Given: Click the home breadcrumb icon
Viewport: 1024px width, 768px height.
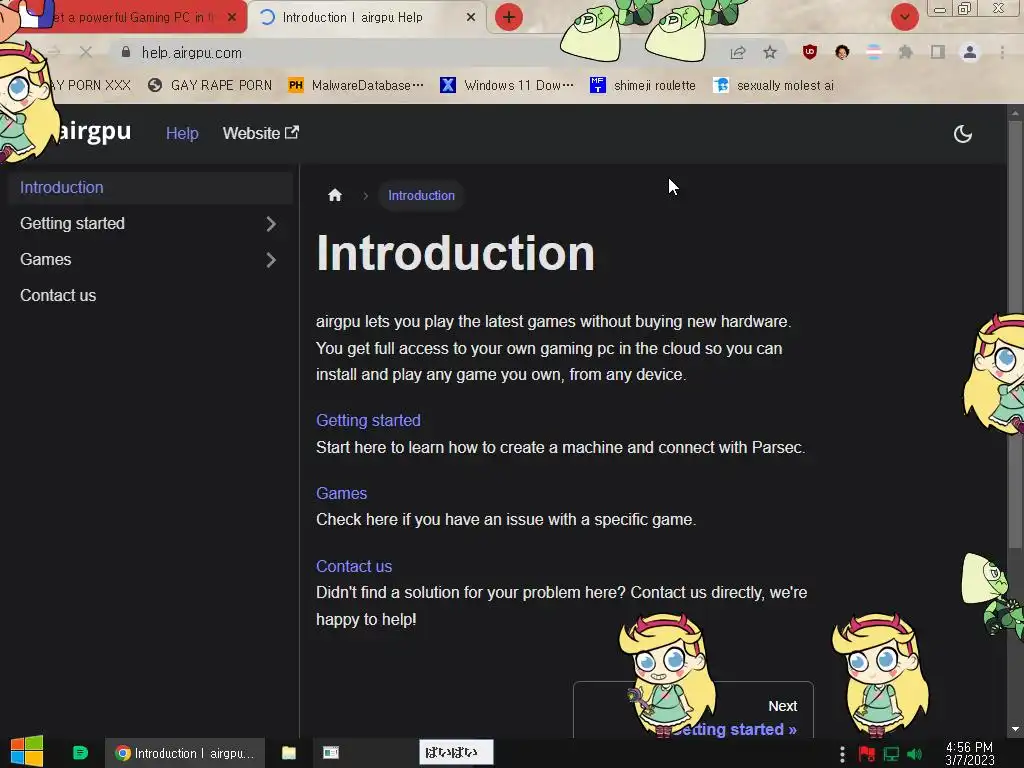Looking at the screenshot, I should tap(335, 195).
